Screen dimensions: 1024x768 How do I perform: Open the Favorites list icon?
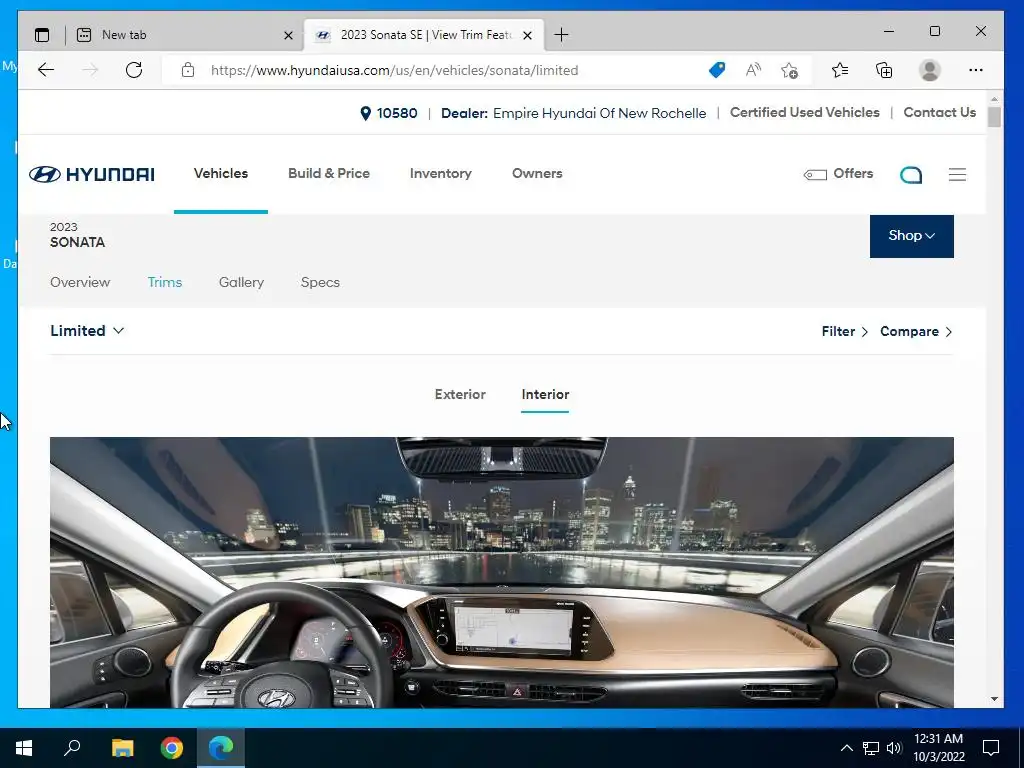point(840,70)
